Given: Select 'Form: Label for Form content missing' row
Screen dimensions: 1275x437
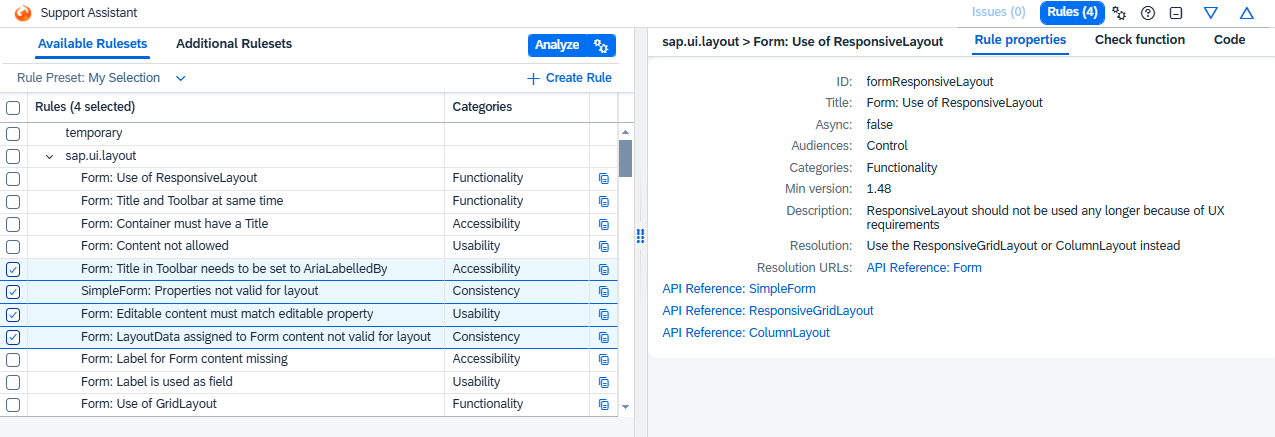Looking at the screenshot, I should click(x=309, y=359).
